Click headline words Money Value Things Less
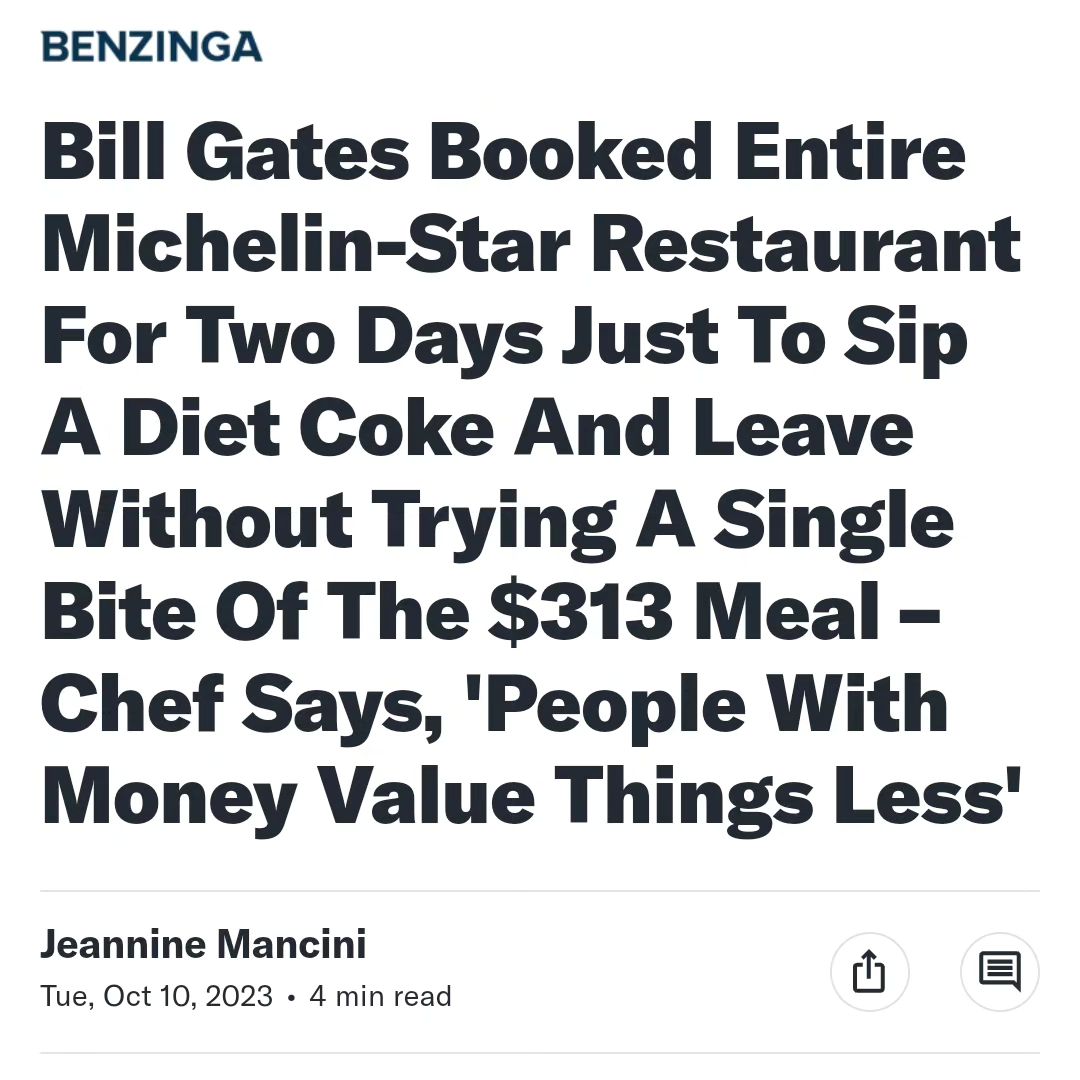This screenshot has width=1080, height=1080. click(532, 798)
